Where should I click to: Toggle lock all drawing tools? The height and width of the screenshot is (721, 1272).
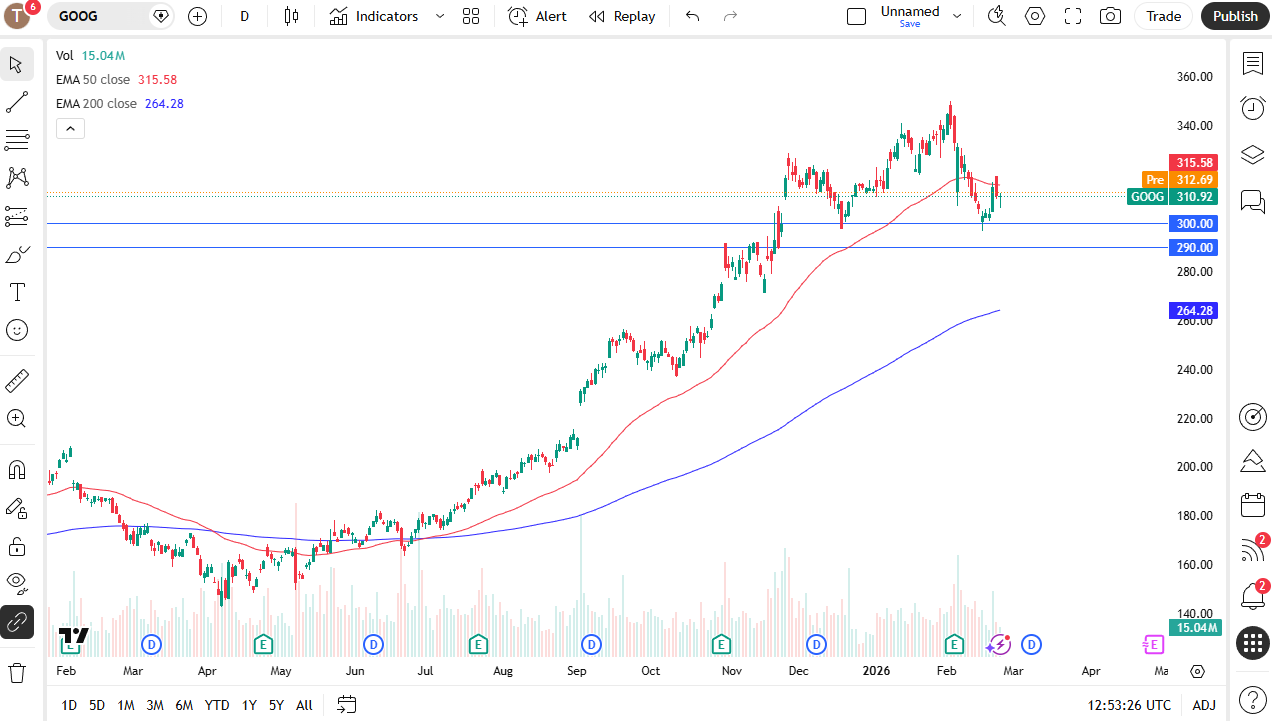(x=17, y=546)
